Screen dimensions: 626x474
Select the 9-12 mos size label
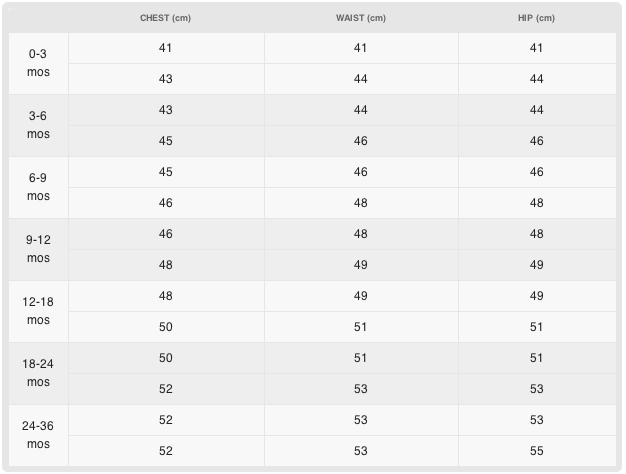(38, 249)
